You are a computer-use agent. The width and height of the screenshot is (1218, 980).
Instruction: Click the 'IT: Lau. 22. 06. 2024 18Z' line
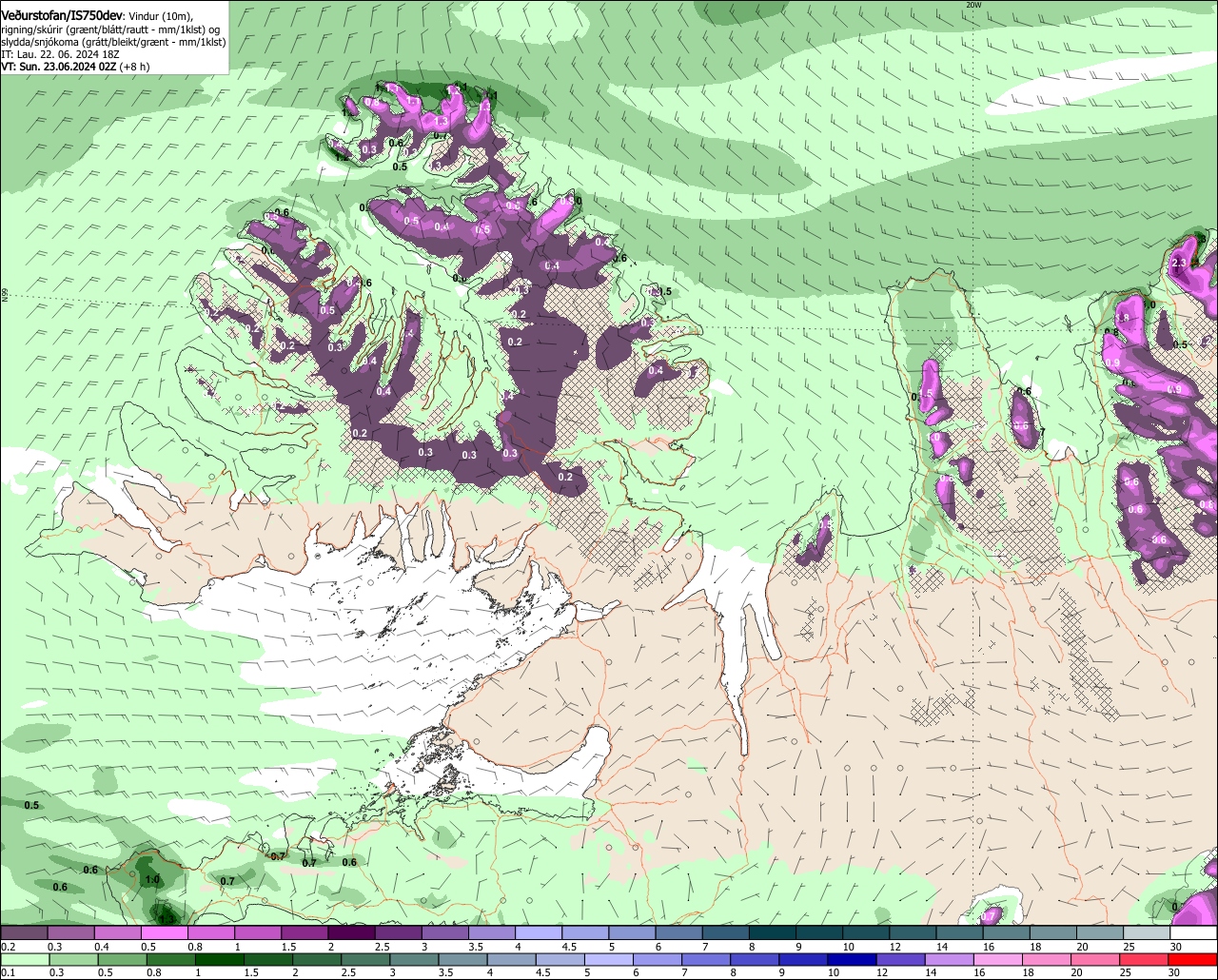pyautogui.click(x=60, y=54)
